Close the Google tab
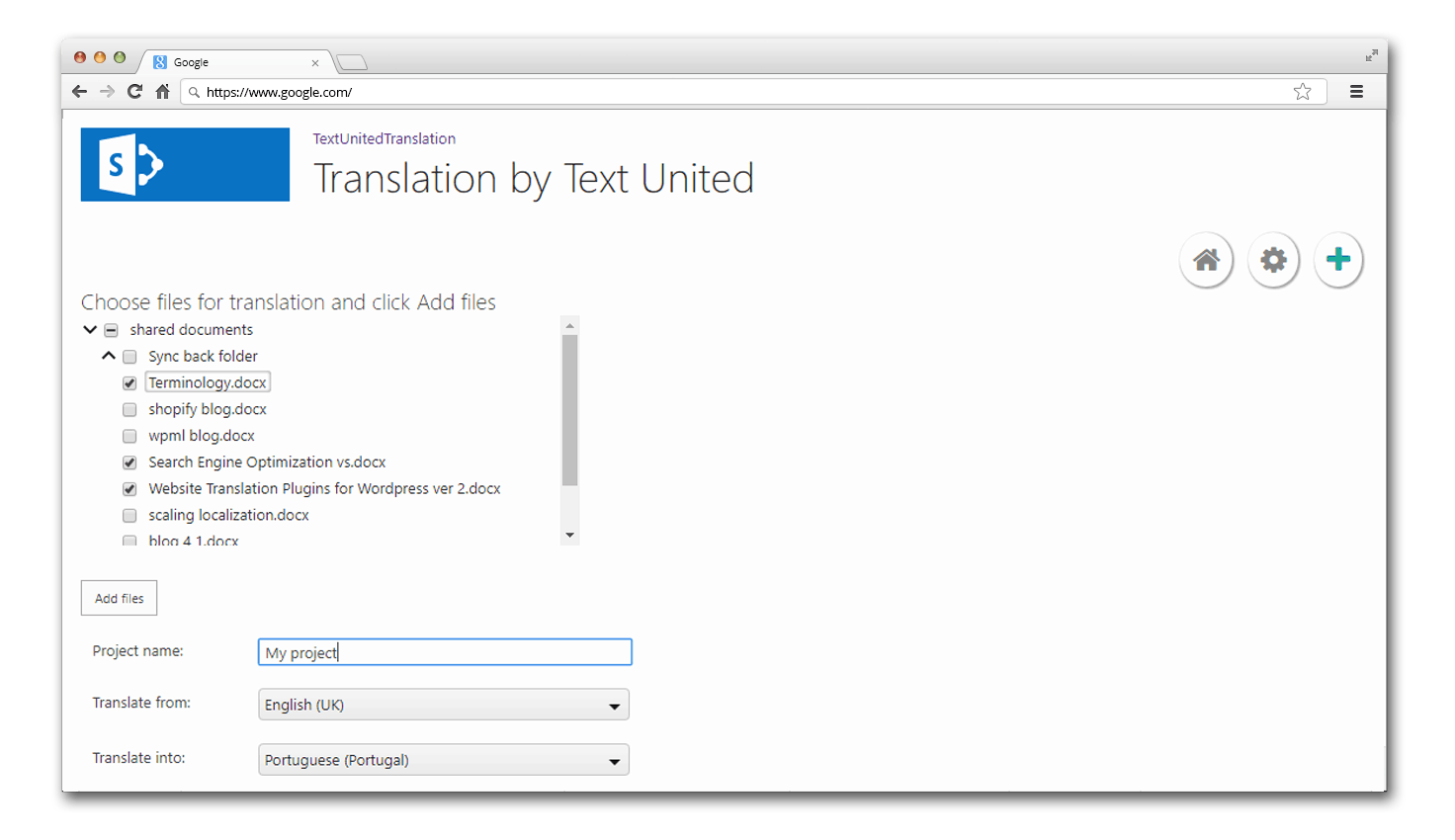This screenshot has height=840, width=1455. 315,62
